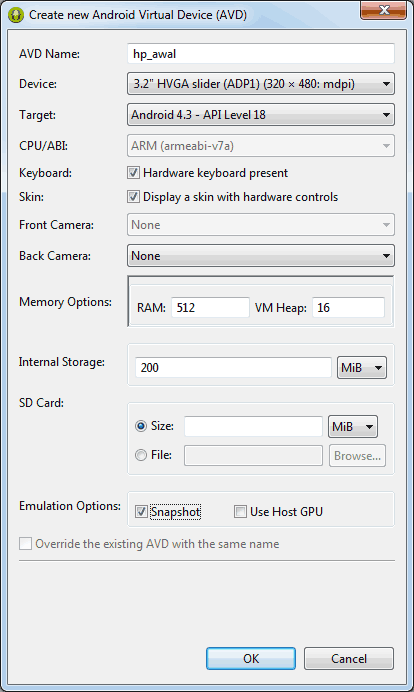Toggle Display a skin with hardware controls
Viewport: 414px width, 692px height.
pyautogui.click(x=133, y=197)
